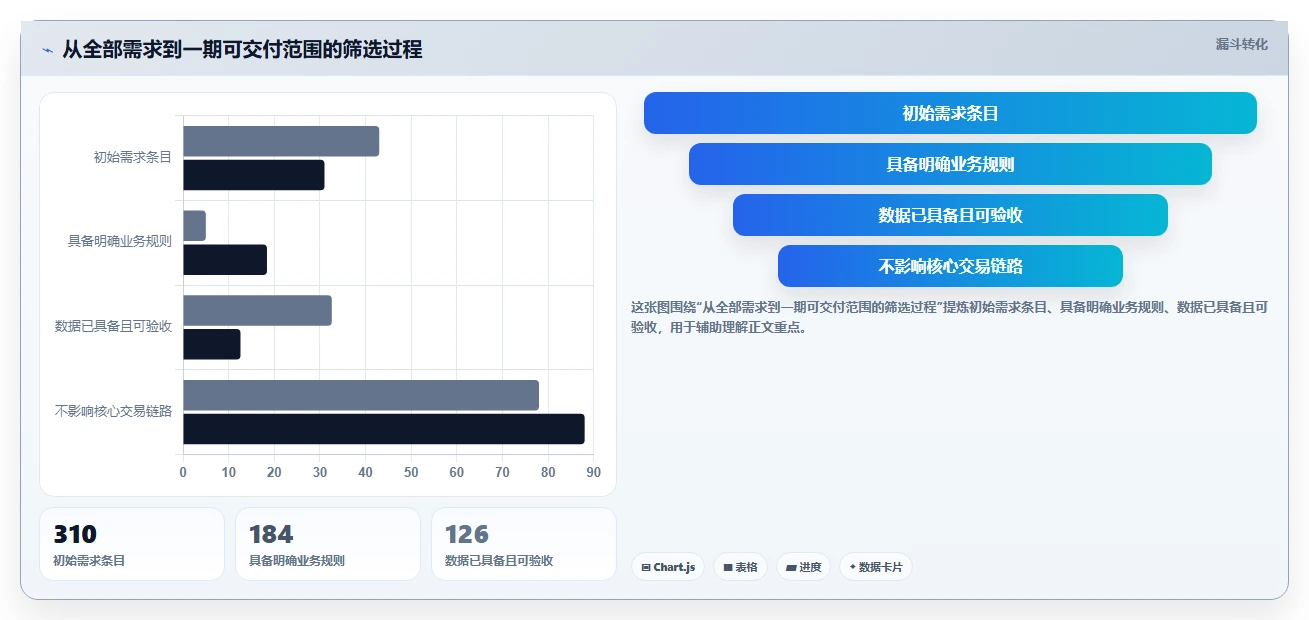Click the dark bar for 数据已具备且可验收
Viewport: 1309px width, 620px height.
click(x=212, y=344)
